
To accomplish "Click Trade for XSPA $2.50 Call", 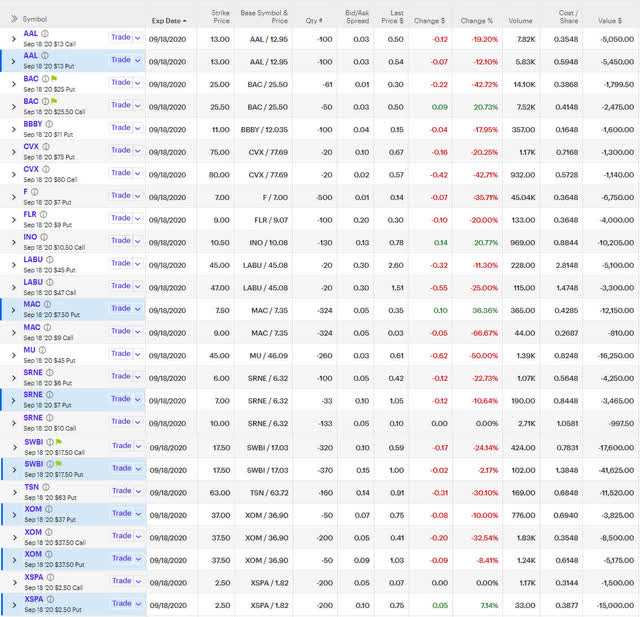I will pyautogui.click(x=122, y=581).
